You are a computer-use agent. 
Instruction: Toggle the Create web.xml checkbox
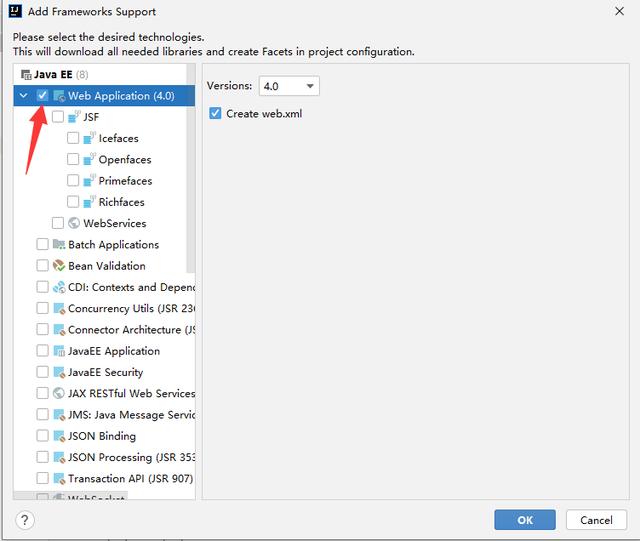215,113
